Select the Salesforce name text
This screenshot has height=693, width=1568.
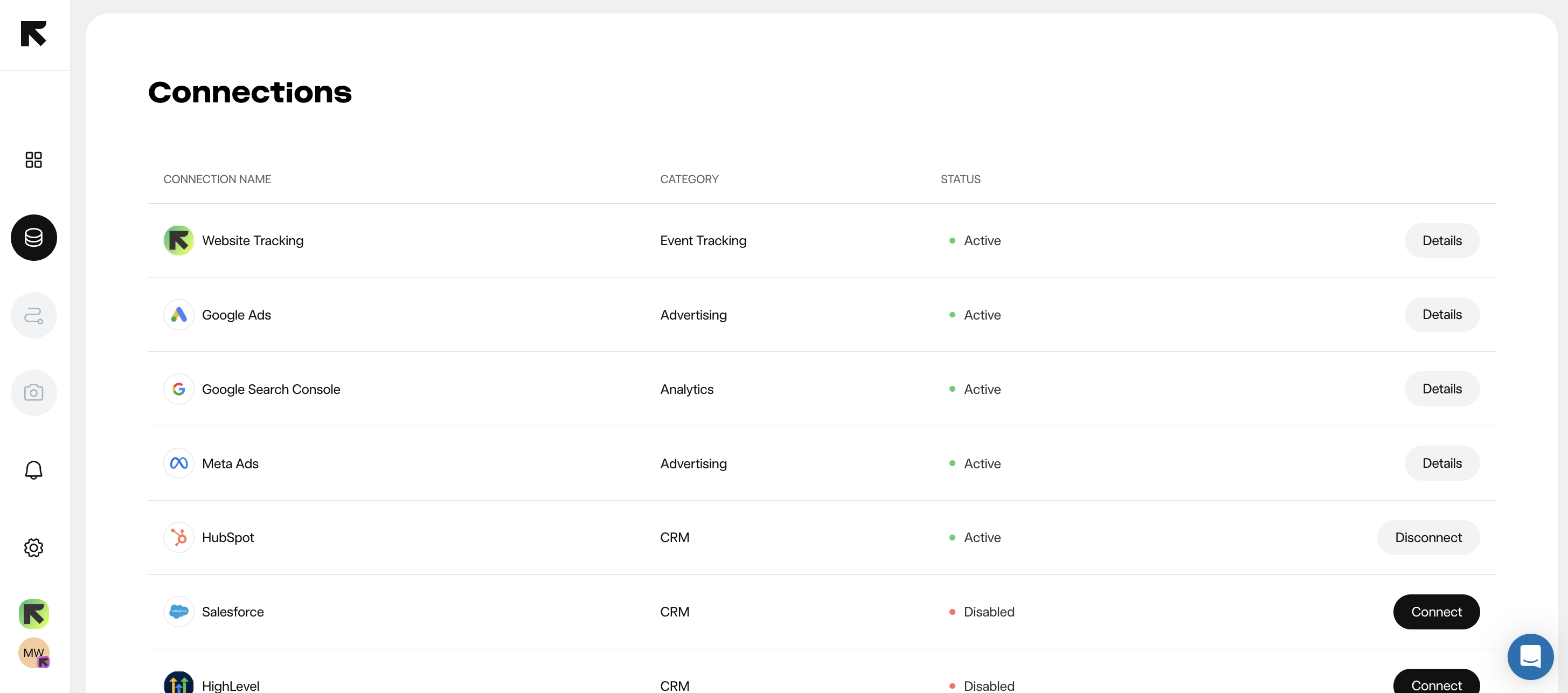tap(233, 612)
